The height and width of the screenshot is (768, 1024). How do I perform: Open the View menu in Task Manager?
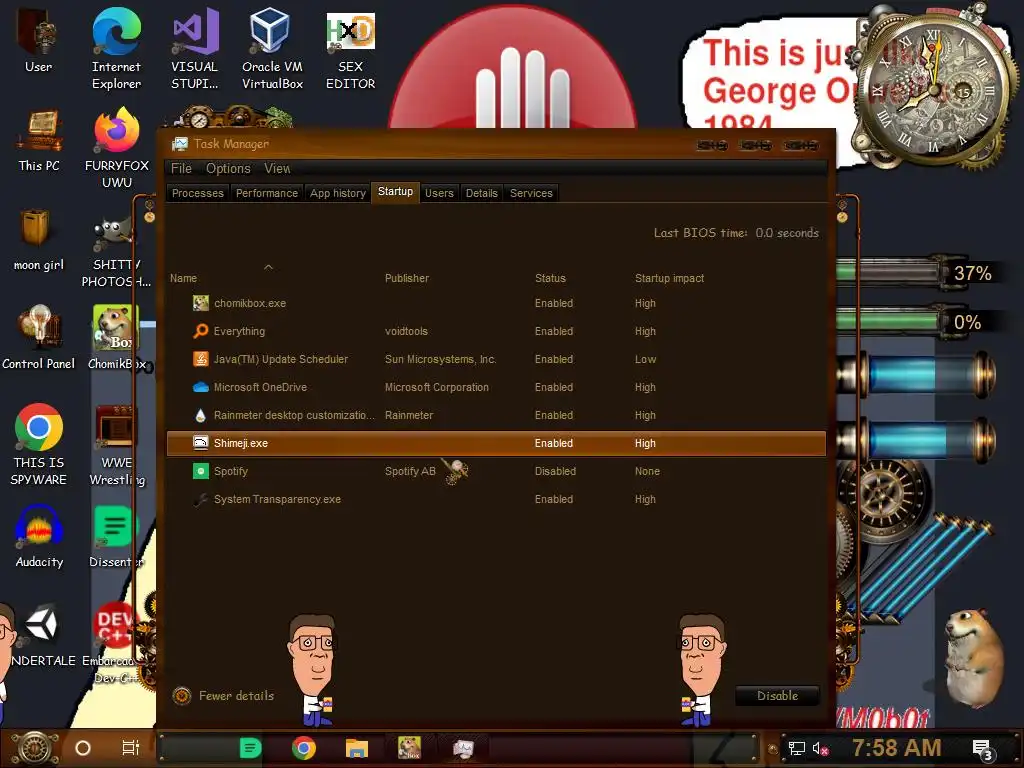coord(277,168)
